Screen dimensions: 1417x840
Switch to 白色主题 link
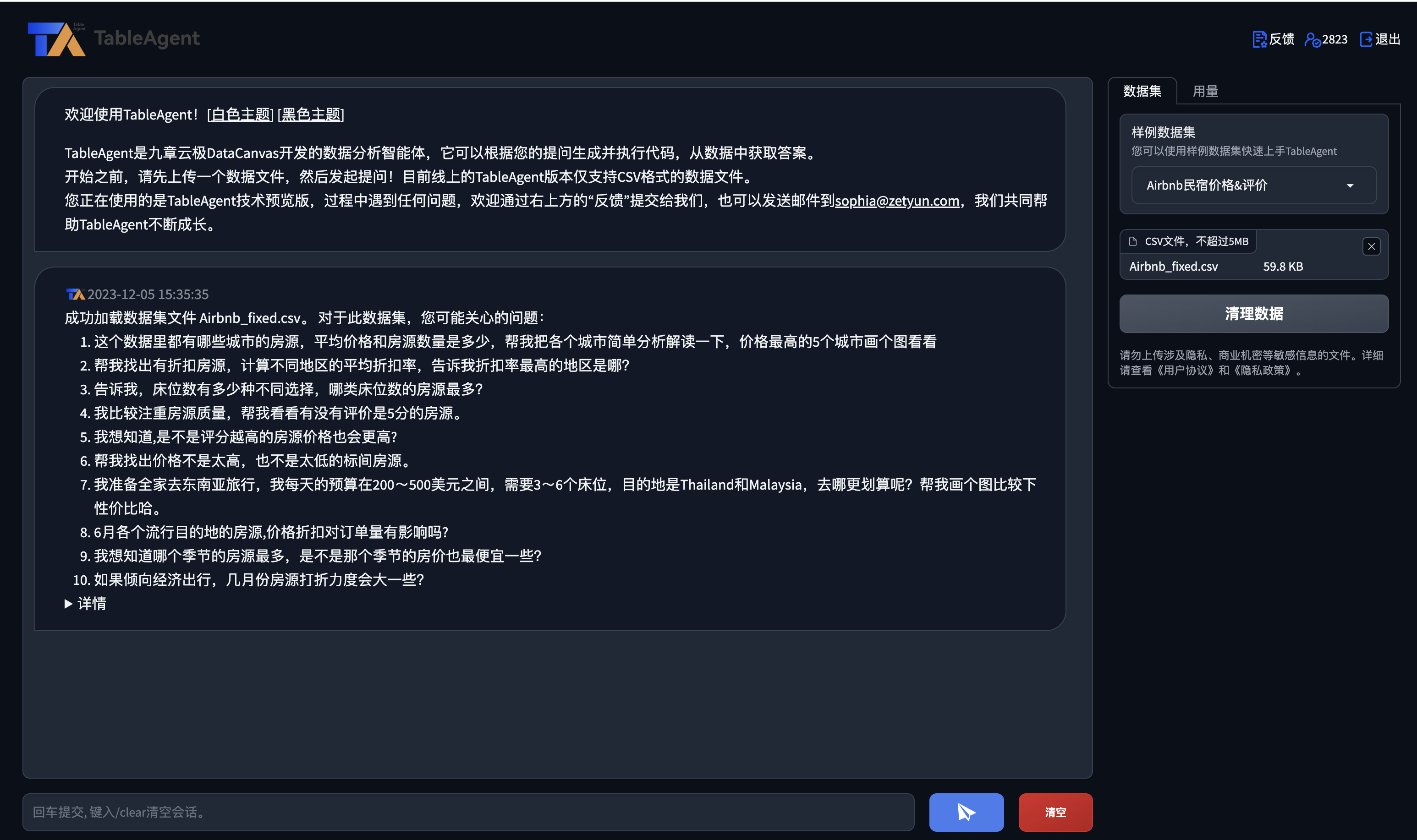(x=241, y=115)
